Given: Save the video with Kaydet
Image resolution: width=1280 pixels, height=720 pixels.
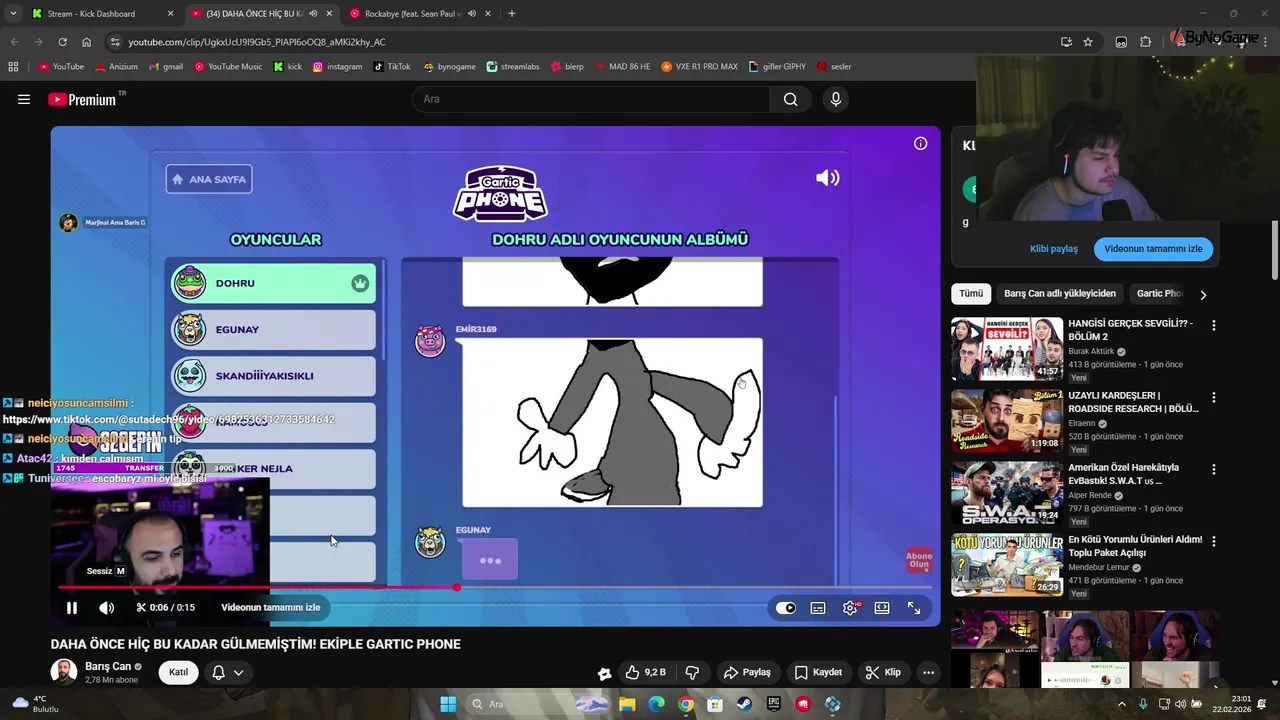Looking at the screenshot, I should click(x=818, y=672).
